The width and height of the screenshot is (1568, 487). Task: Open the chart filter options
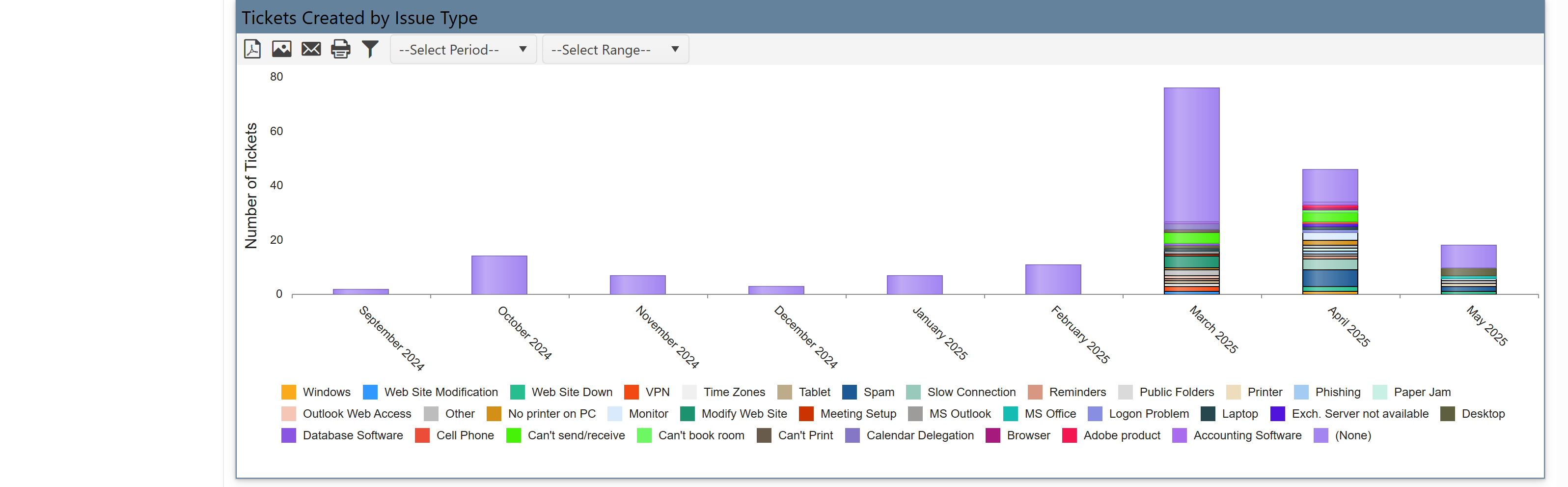(369, 49)
